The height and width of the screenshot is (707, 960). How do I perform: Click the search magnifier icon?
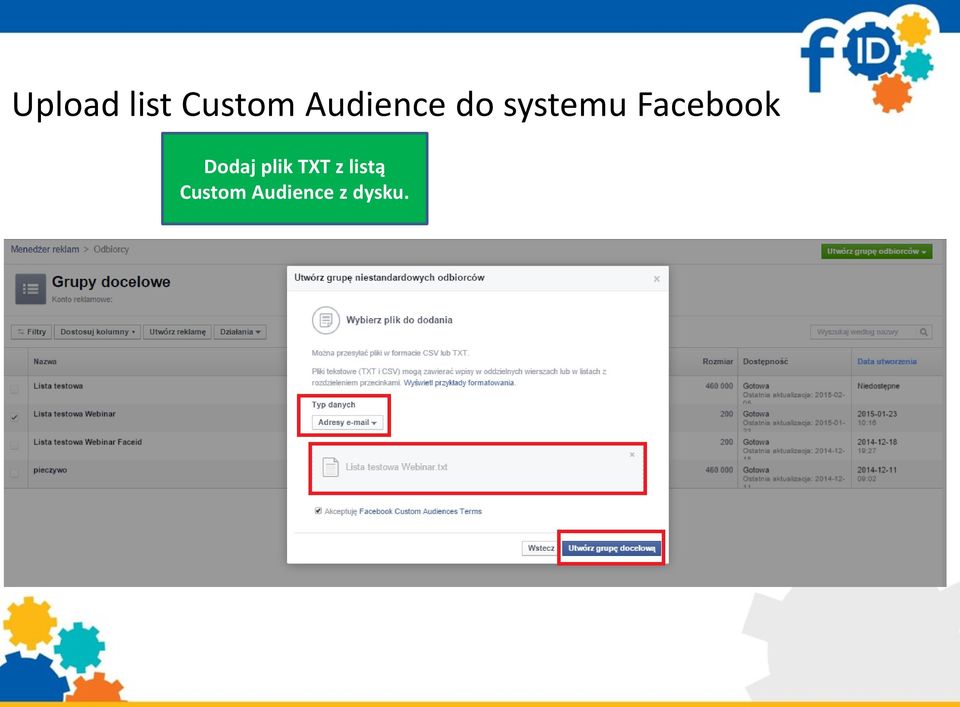point(923,332)
